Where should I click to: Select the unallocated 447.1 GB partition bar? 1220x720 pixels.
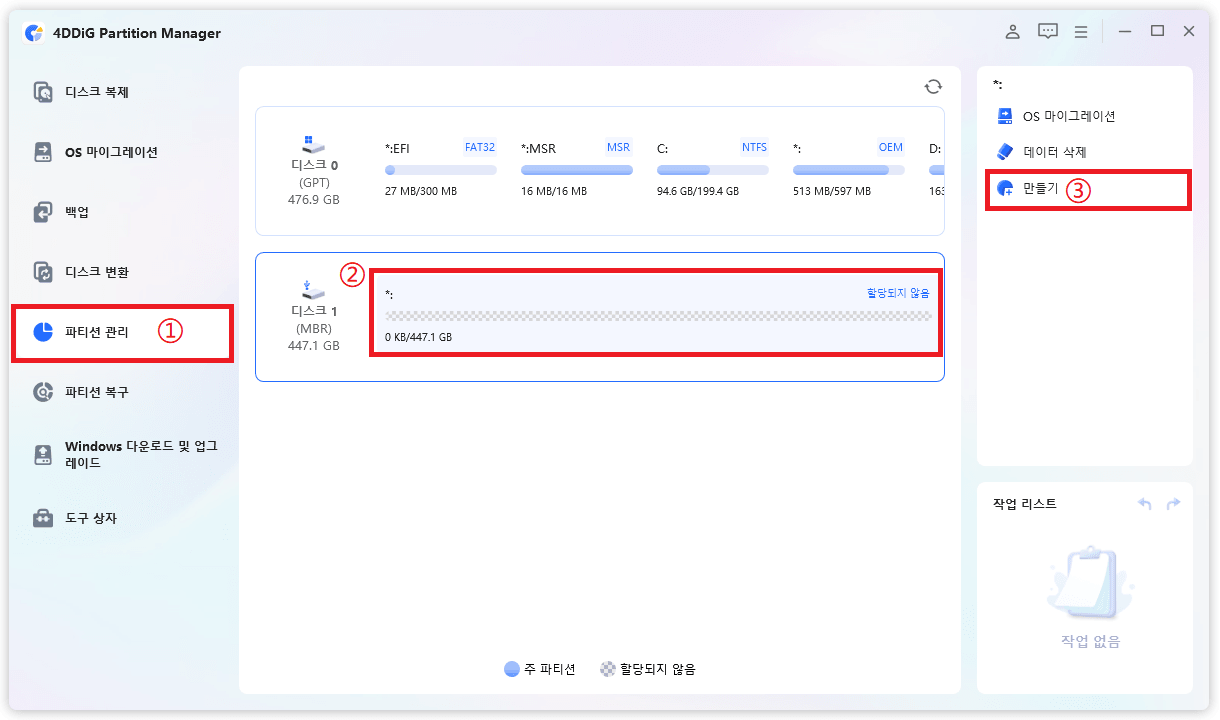tap(657, 316)
